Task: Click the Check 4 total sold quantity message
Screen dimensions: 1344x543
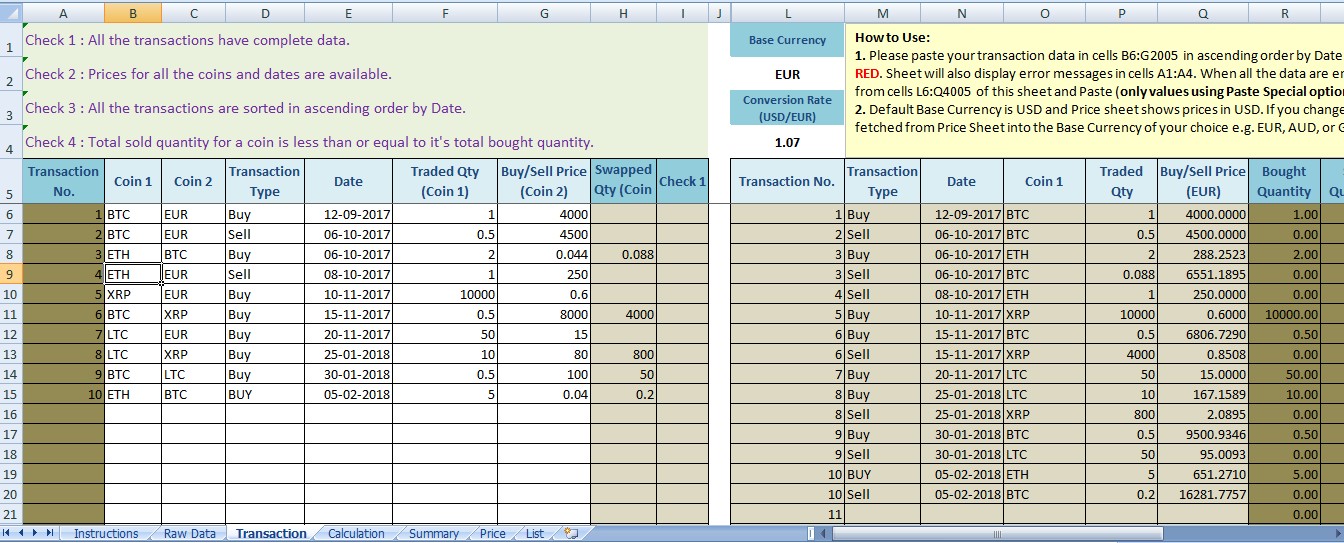Action: pos(309,142)
